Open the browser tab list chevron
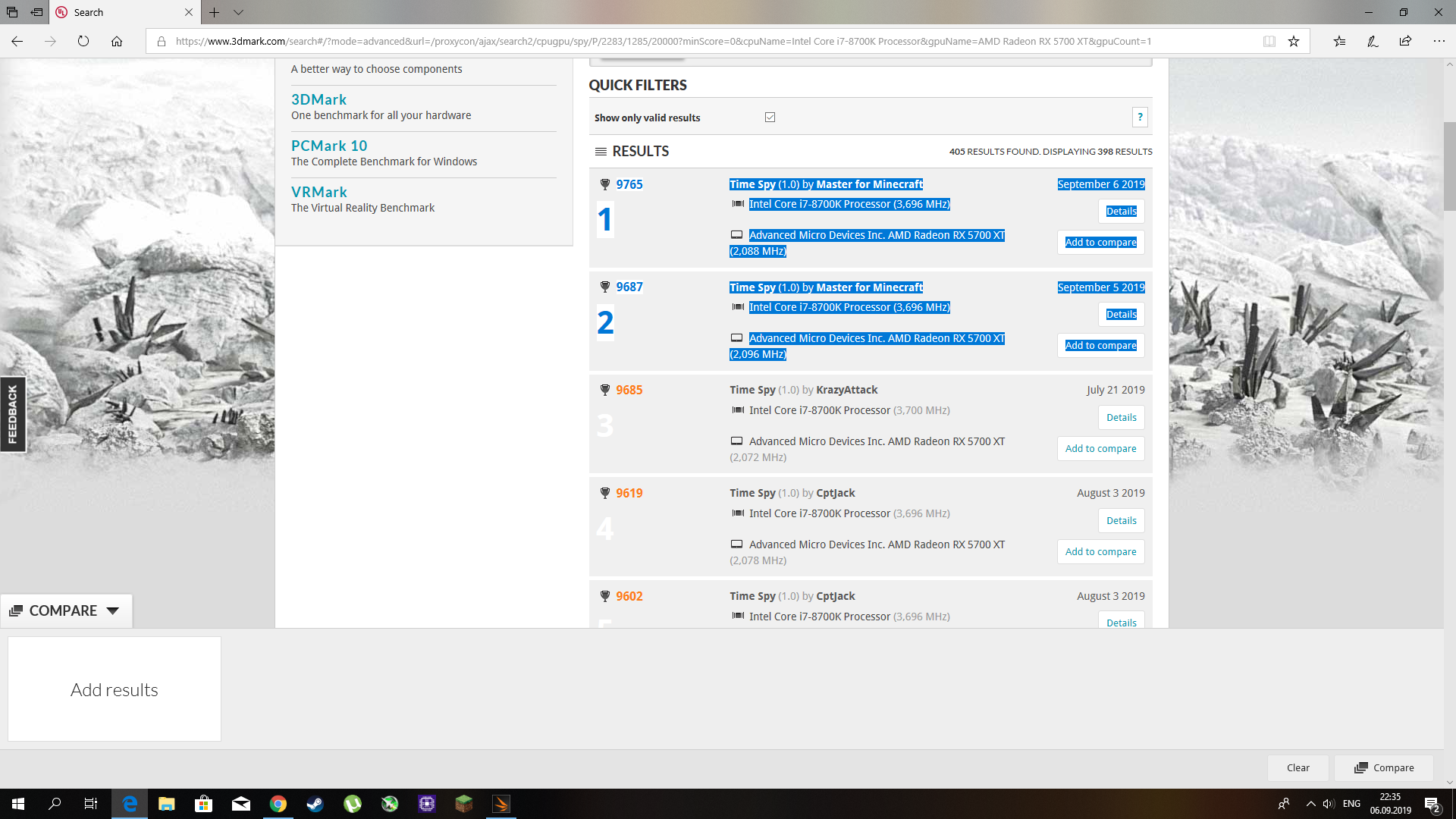This screenshot has width=1456, height=819. coord(238,12)
